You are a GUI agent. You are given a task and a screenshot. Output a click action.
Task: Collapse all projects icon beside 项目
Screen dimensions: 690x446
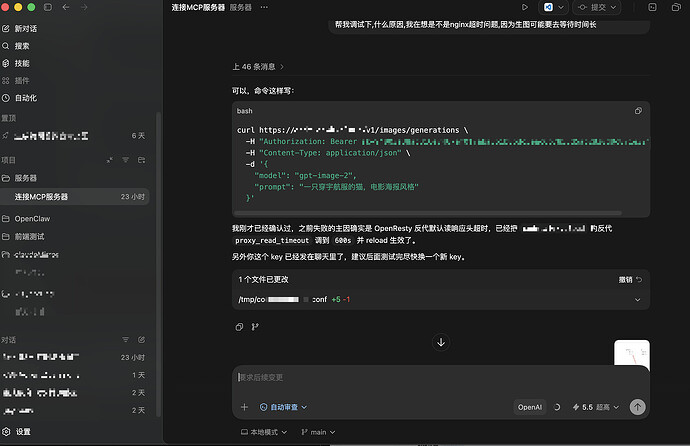[x=110, y=160]
